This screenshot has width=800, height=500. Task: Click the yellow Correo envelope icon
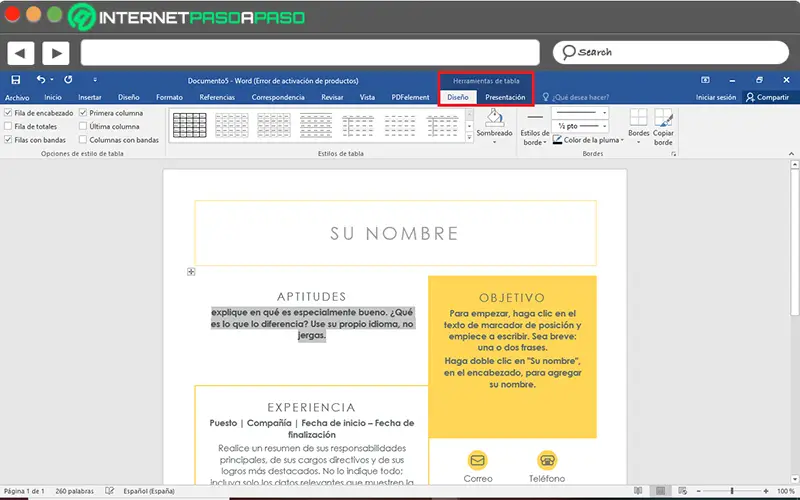(478, 461)
